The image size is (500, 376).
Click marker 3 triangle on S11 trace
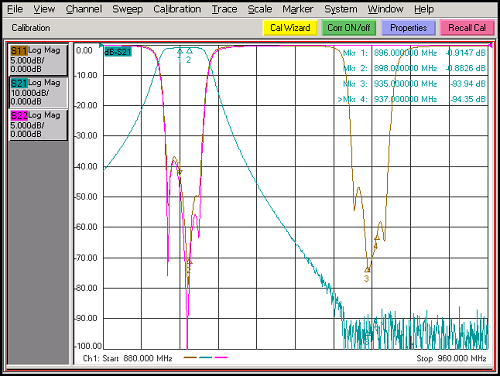click(x=367, y=269)
